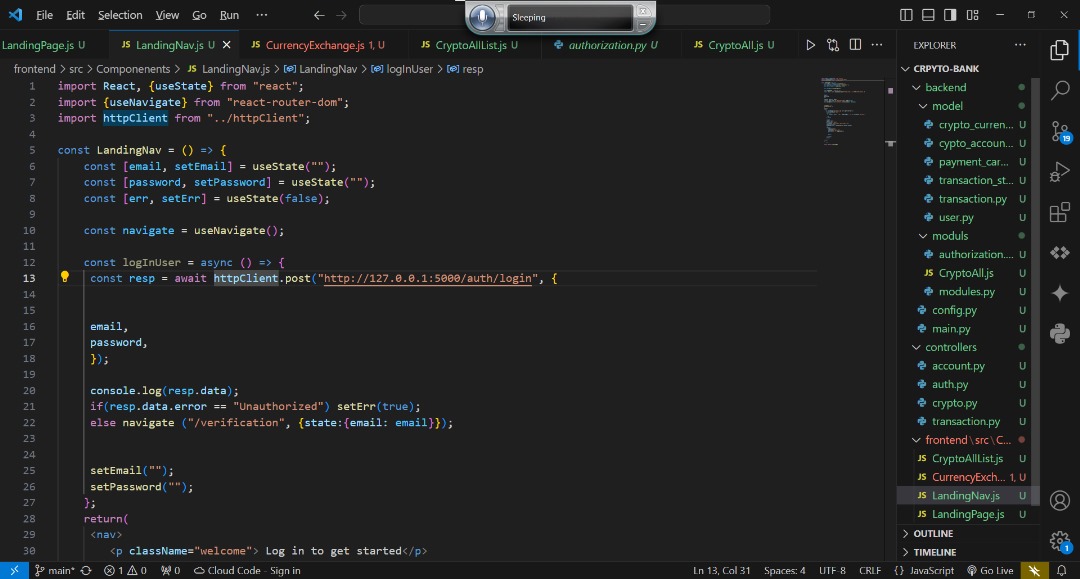Open the Python extension view icon

point(1059,334)
